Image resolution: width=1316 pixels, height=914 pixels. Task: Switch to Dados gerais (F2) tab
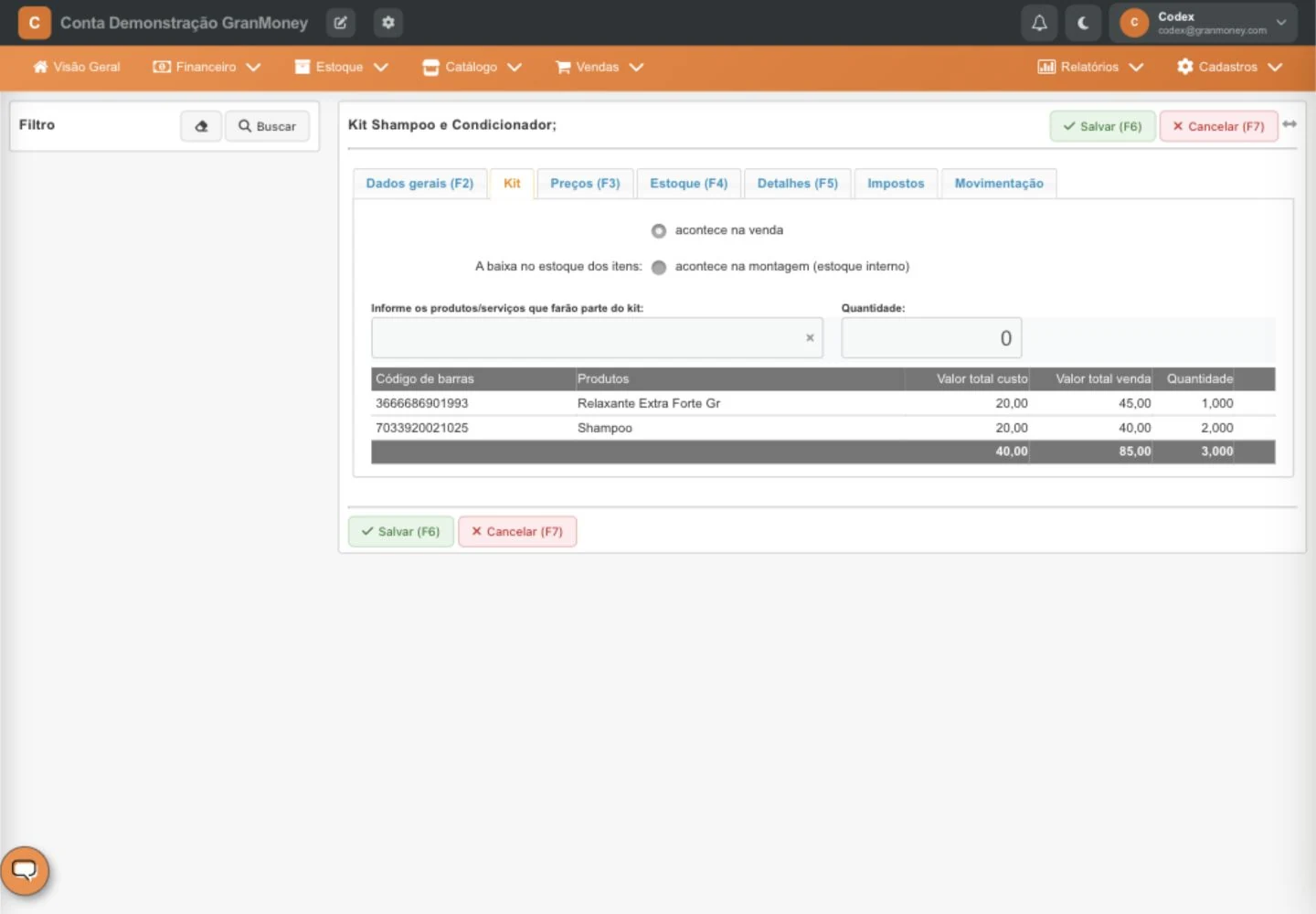coord(419,184)
